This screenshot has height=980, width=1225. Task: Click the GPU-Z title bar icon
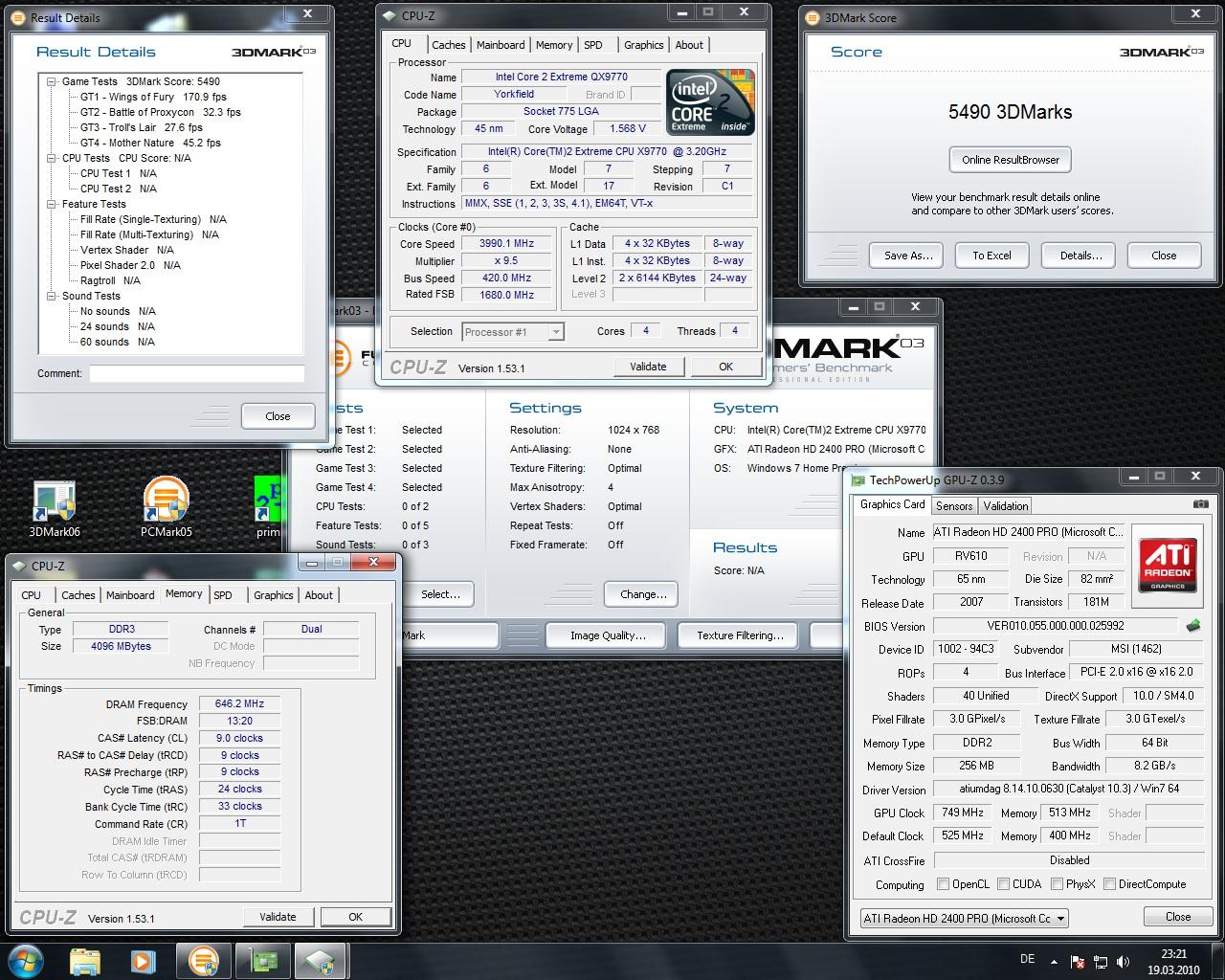click(858, 479)
